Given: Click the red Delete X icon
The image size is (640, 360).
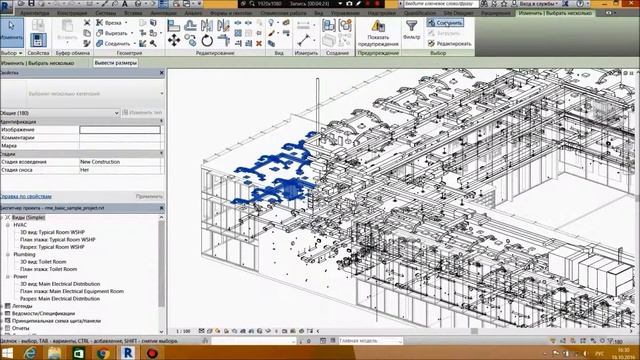Looking at the screenshot, I should pyautogui.click(x=259, y=43).
